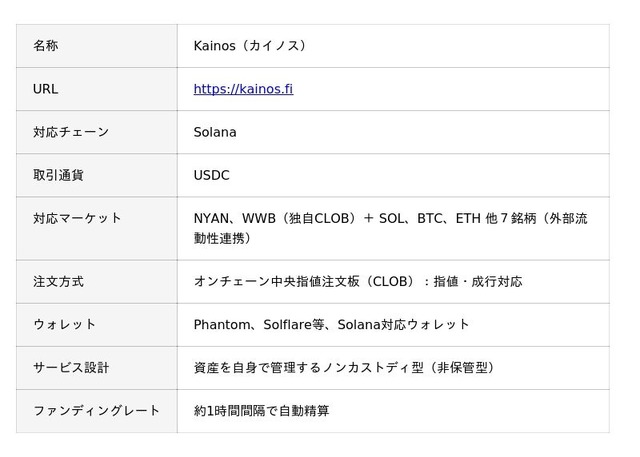Viewport: 640px width, 457px height.
Task: Click the wrapped 動性連携 text line
Action: point(222,238)
